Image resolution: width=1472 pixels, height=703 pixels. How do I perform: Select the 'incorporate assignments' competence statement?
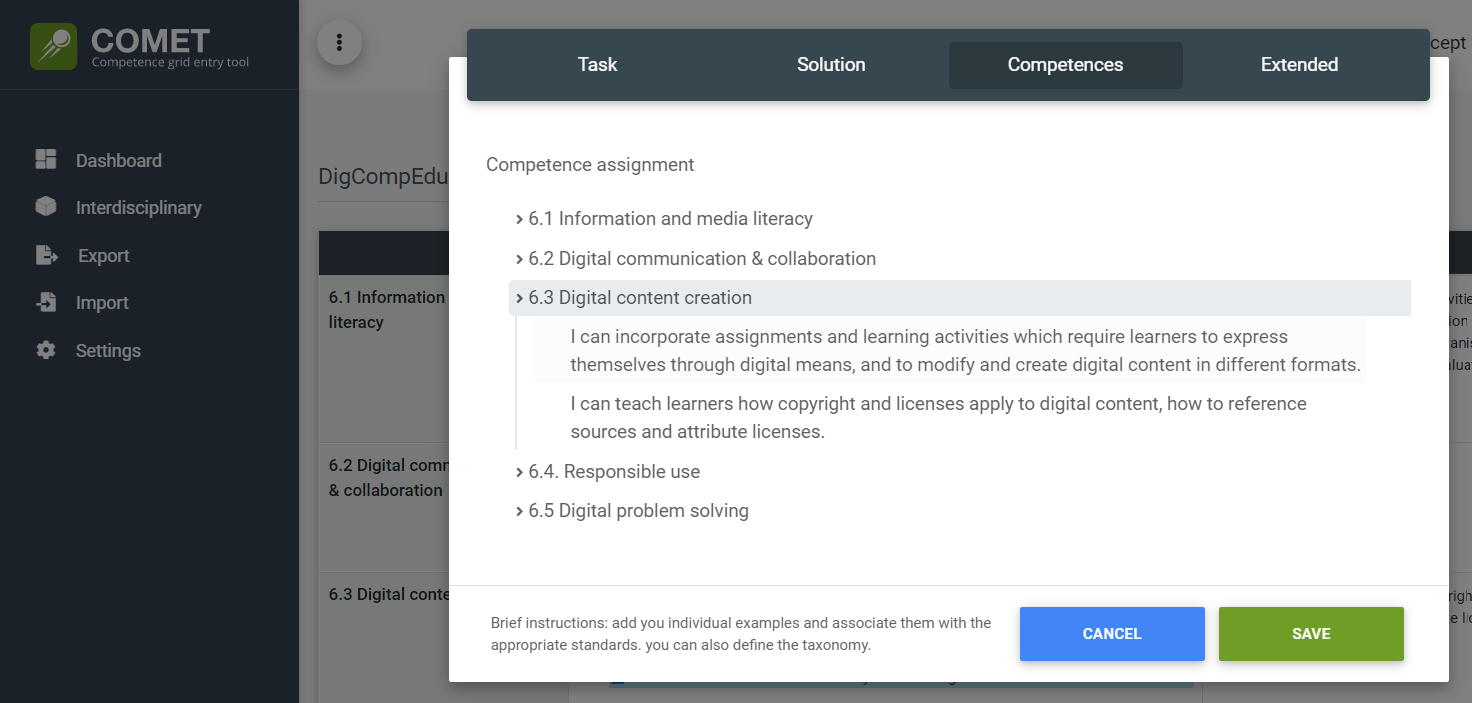coord(964,351)
